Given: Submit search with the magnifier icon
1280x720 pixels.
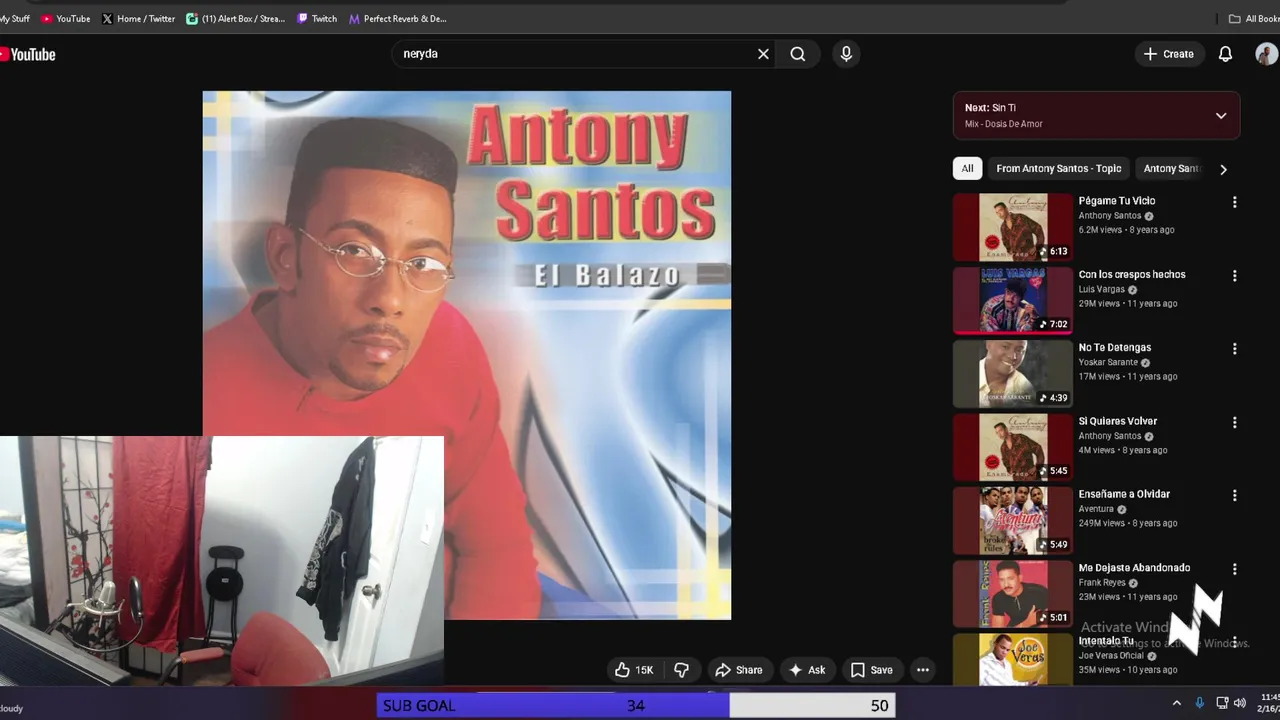Looking at the screenshot, I should [x=798, y=54].
